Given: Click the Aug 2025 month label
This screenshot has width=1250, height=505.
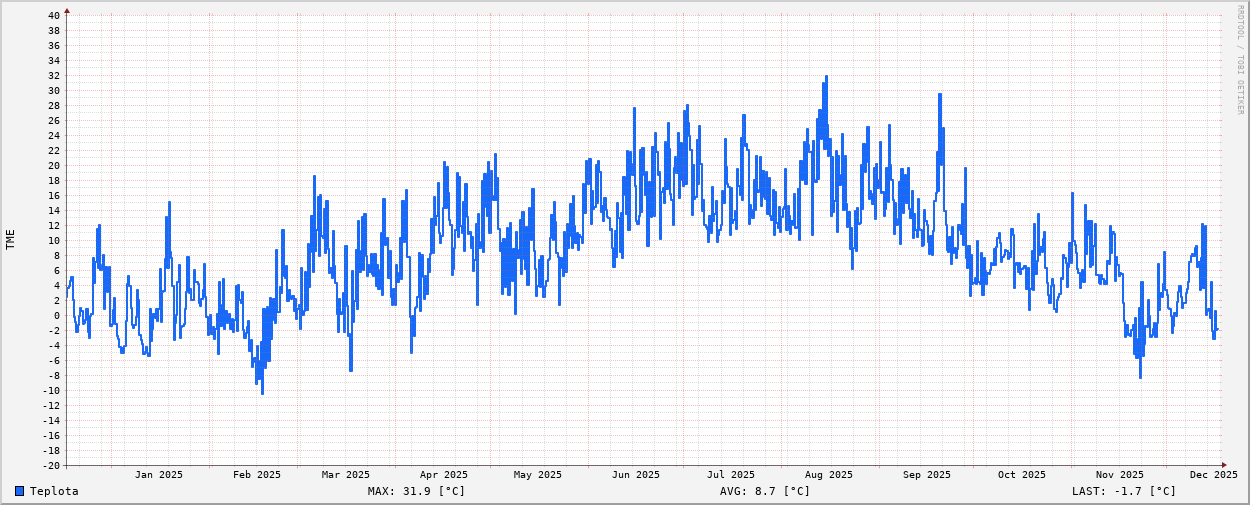Looking at the screenshot, I should point(829,475).
